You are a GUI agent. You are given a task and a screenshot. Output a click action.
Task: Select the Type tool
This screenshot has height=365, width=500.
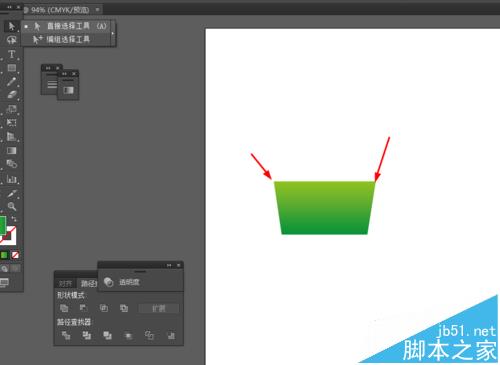[12, 54]
